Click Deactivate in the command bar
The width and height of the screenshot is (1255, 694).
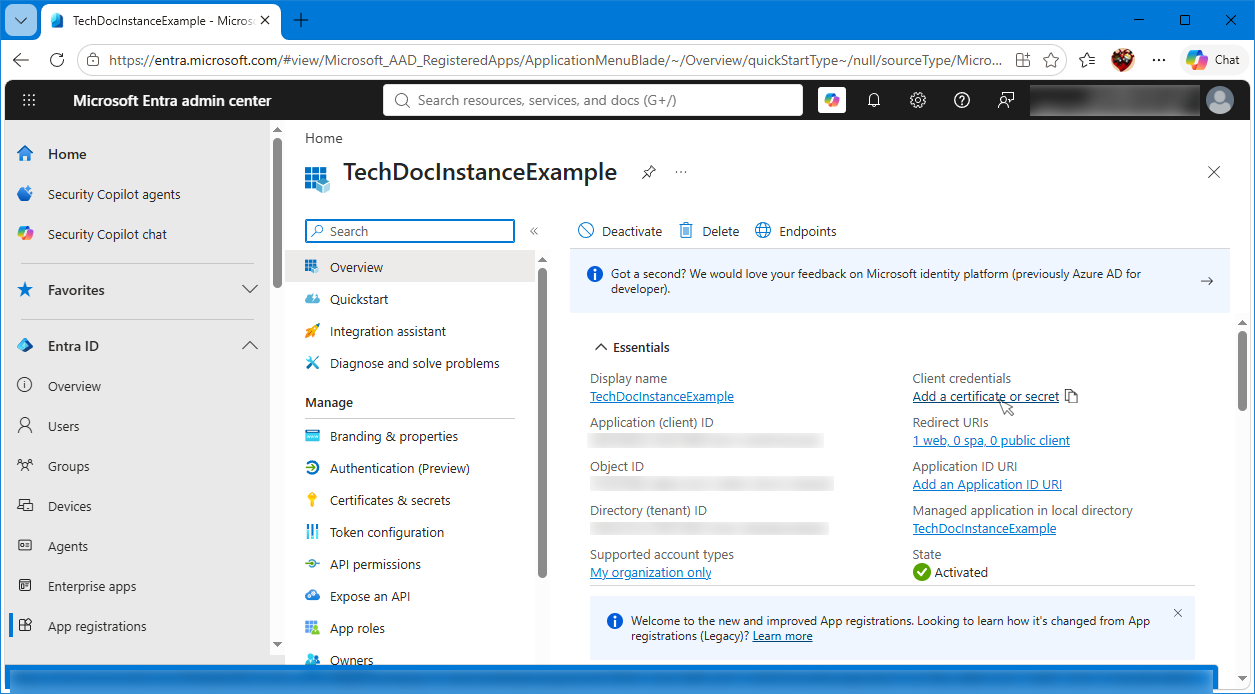pyautogui.click(x=620, y=231)
